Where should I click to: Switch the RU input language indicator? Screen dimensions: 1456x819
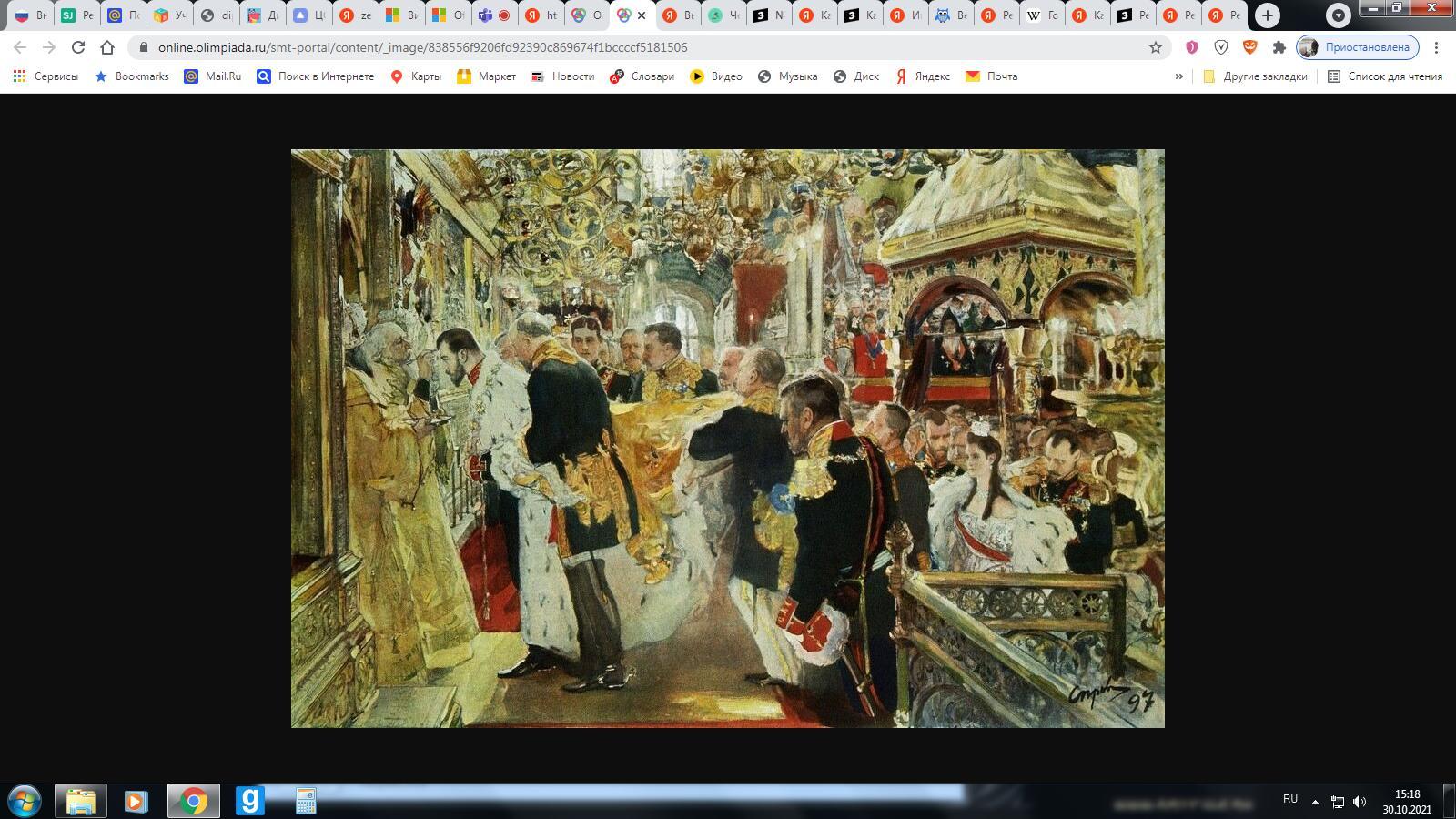pos(1290,799)
